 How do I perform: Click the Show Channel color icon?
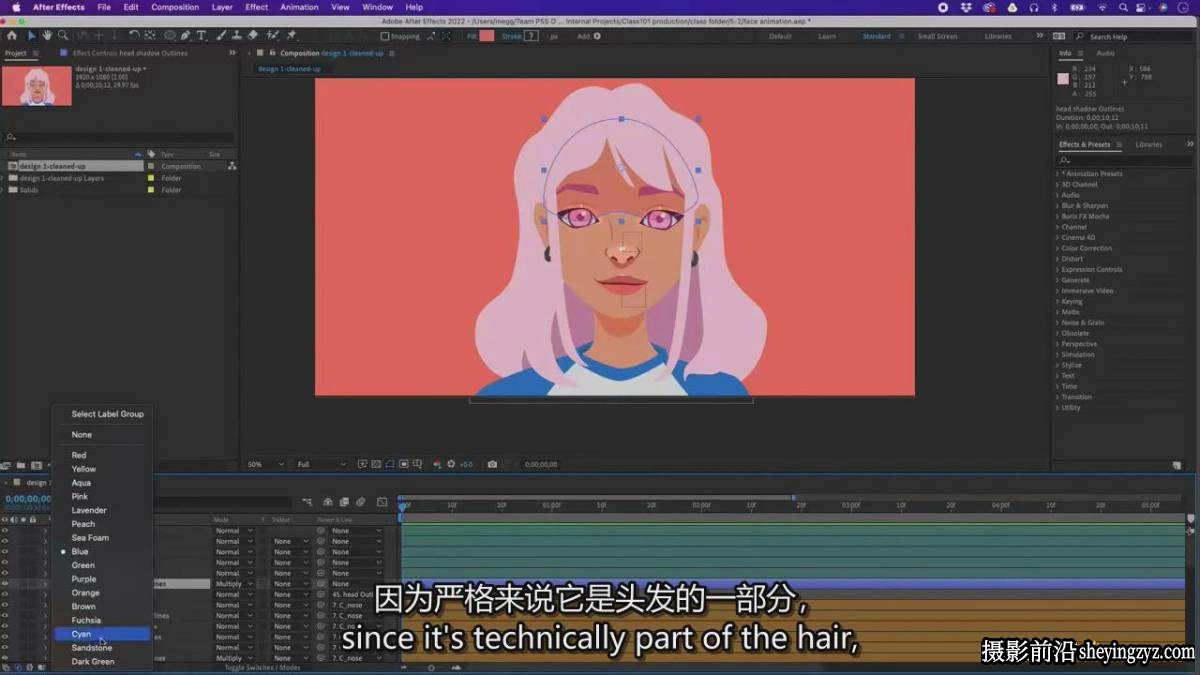pos(437,464)
